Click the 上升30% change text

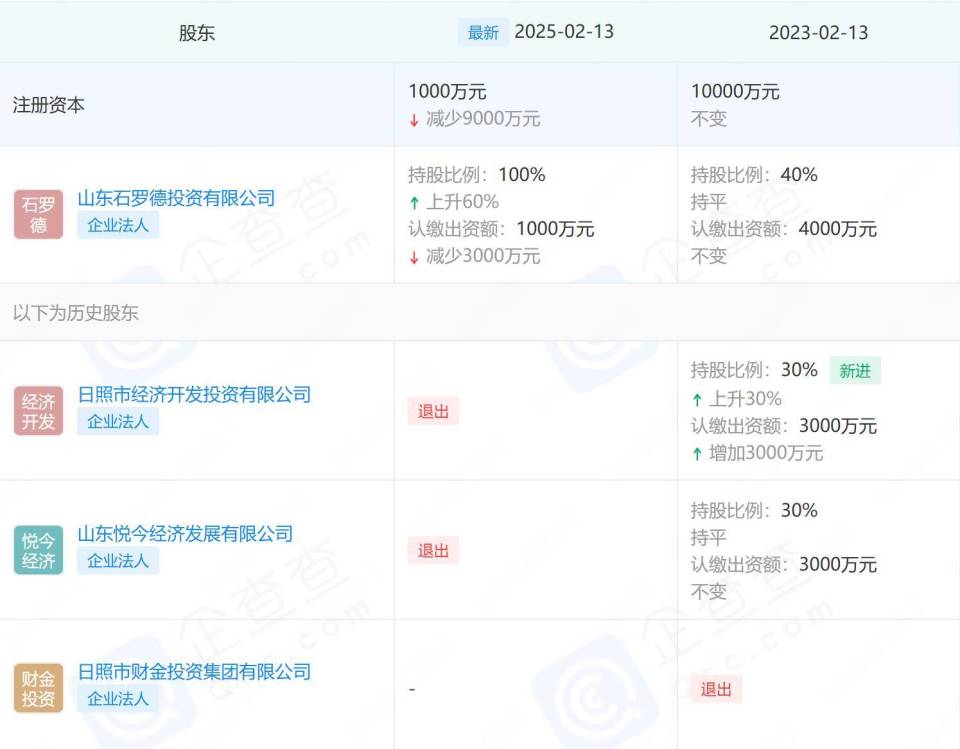pos(746,399)
